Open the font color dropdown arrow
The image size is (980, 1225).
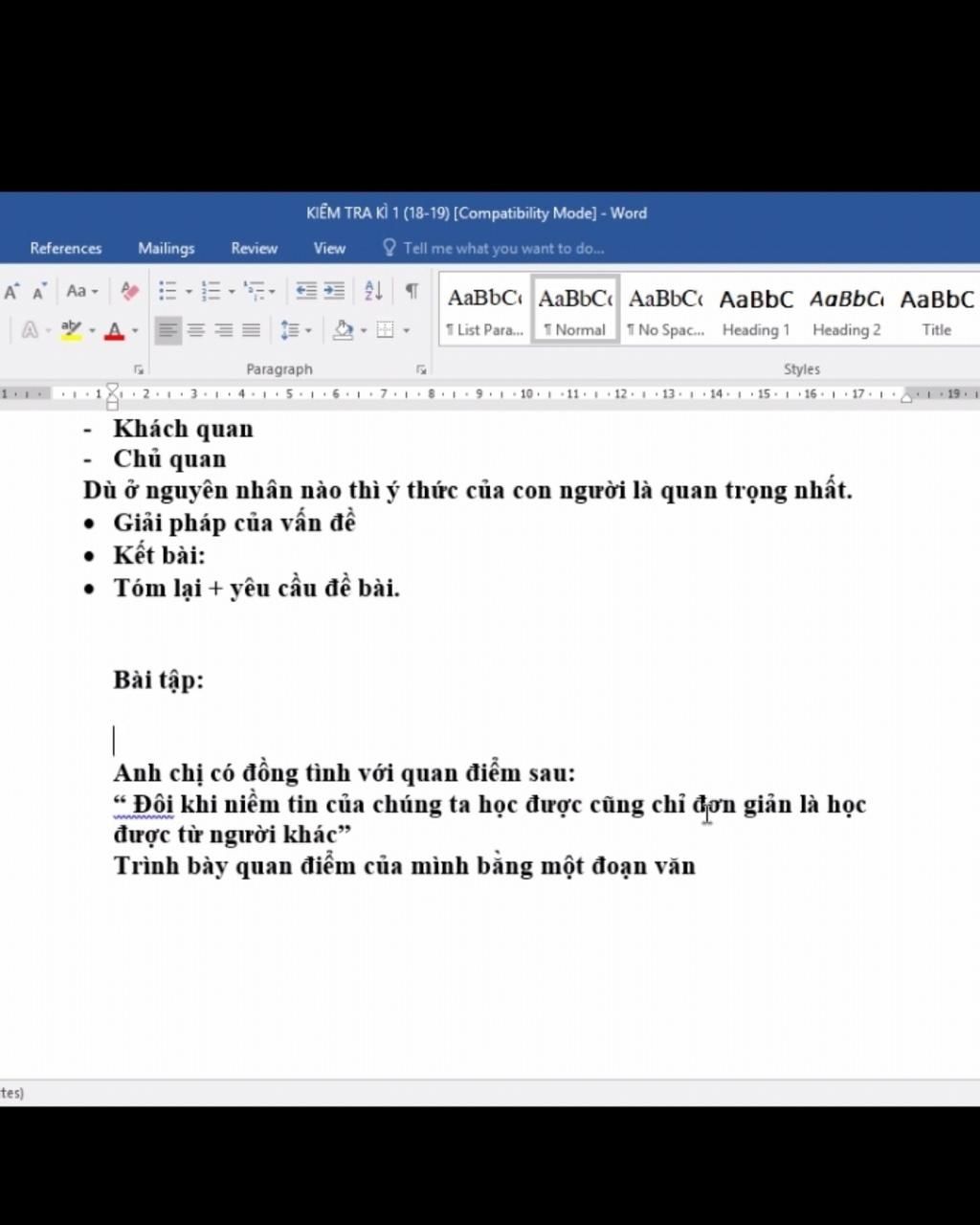135,331
